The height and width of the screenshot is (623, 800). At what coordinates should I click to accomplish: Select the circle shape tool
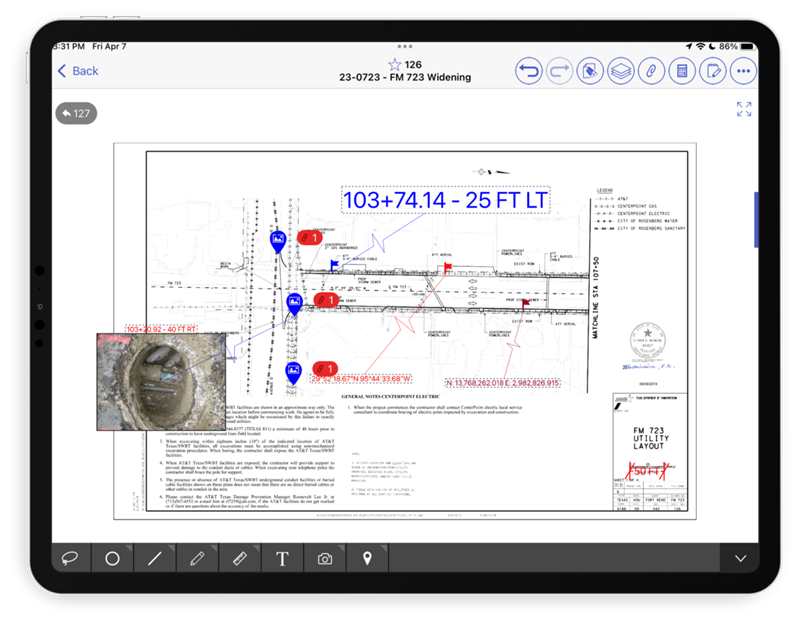pos(112,558)
